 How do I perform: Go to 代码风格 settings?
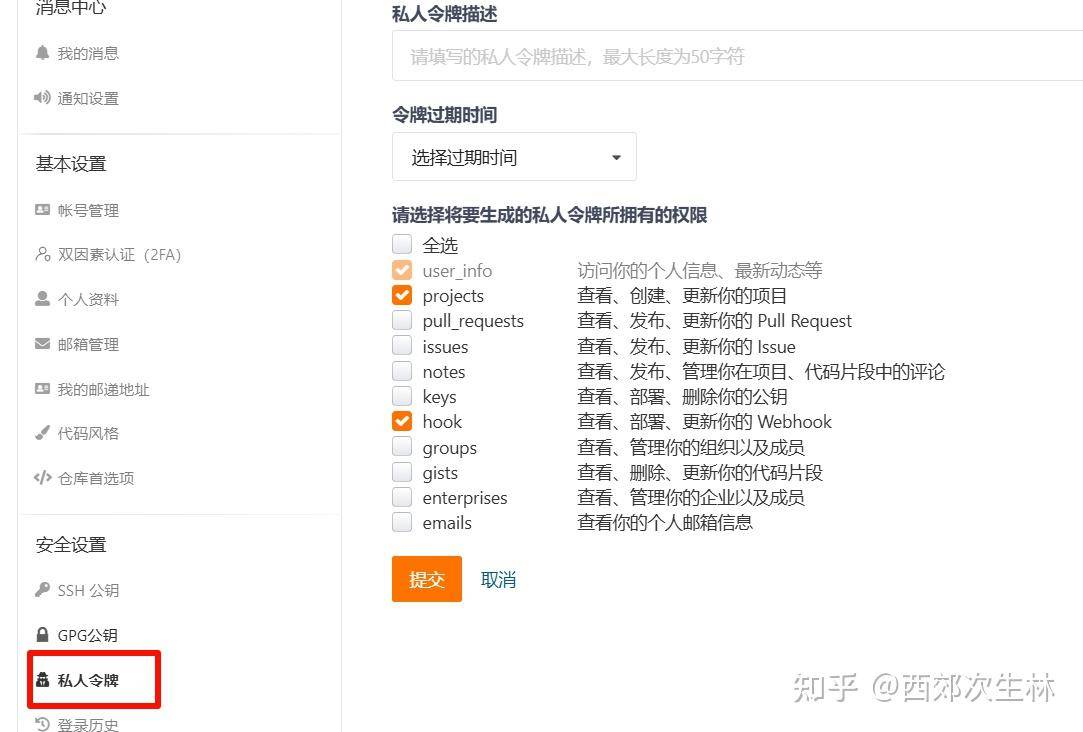pos(88,434)
